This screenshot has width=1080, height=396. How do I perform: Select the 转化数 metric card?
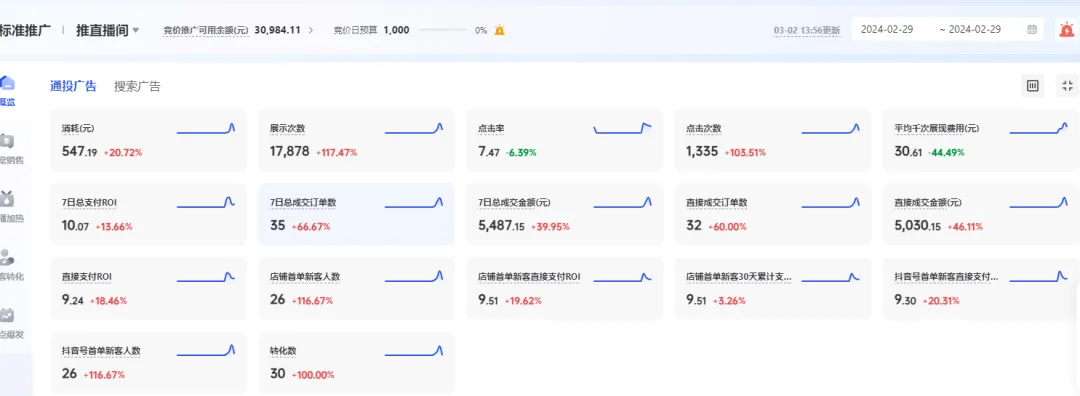[x=356, y=363]
